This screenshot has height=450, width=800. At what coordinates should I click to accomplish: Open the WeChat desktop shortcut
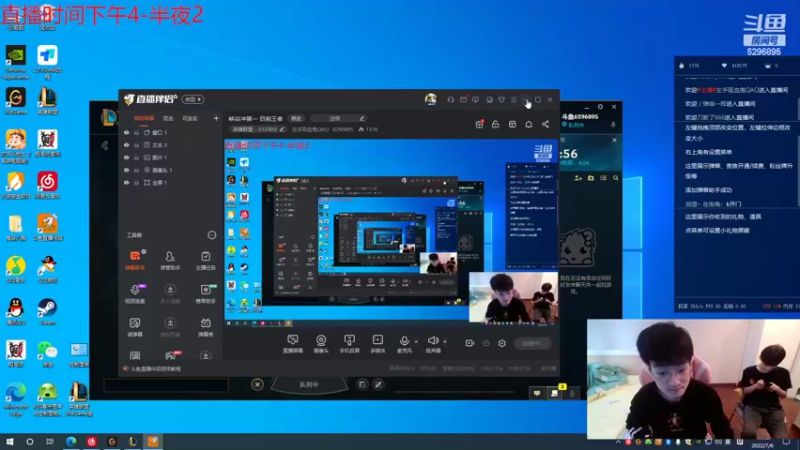[47, 354]
